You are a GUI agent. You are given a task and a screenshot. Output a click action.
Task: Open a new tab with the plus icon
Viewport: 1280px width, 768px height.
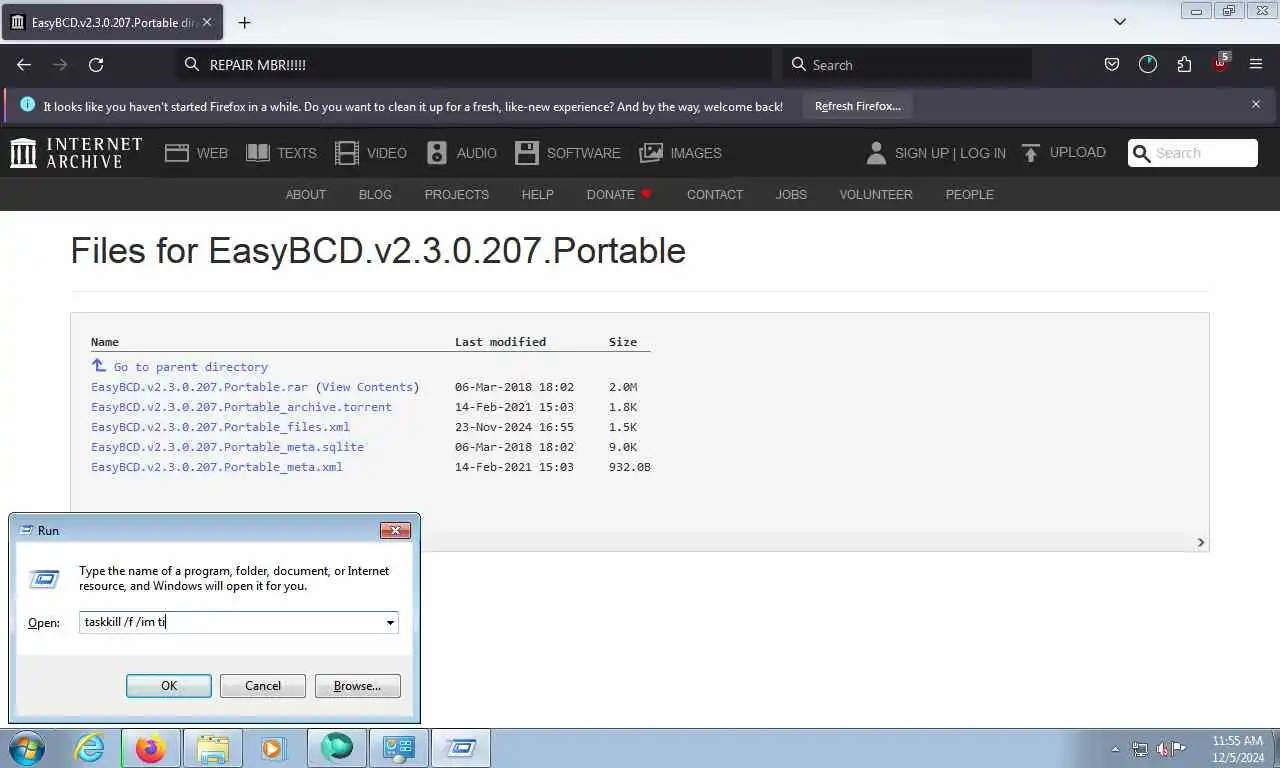point(244,22)
